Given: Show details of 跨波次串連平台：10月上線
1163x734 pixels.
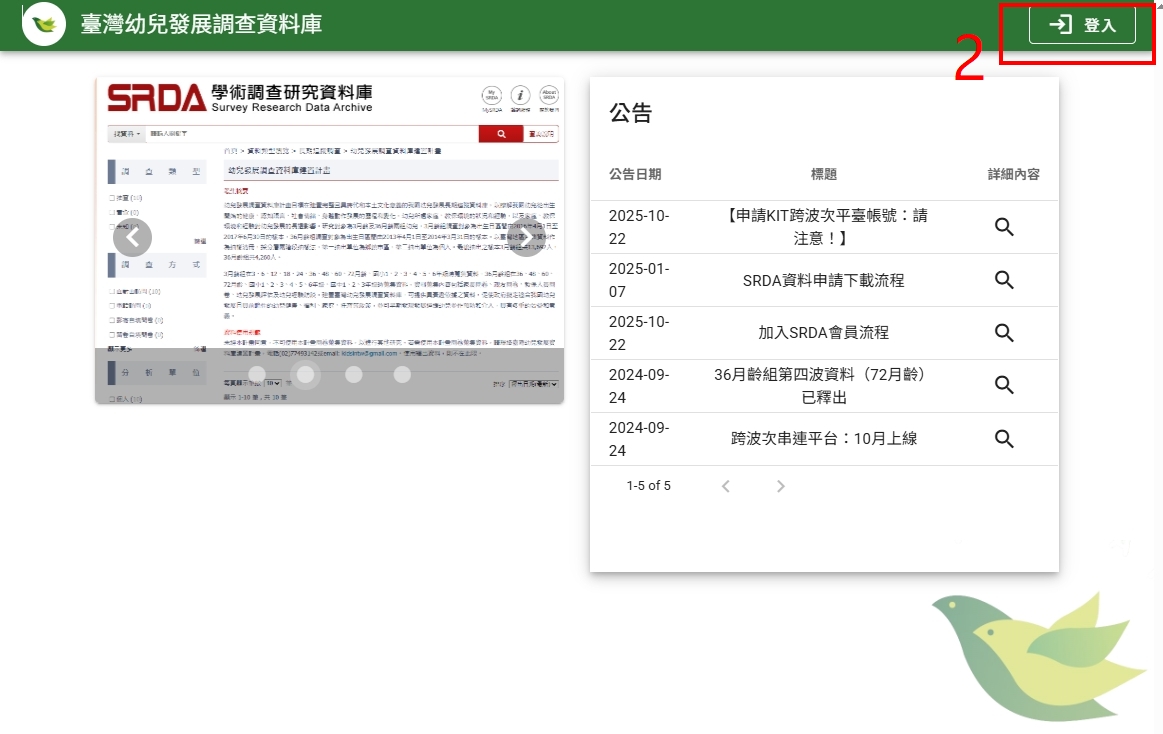Looking at the screenshot, I should point(1004,439).
